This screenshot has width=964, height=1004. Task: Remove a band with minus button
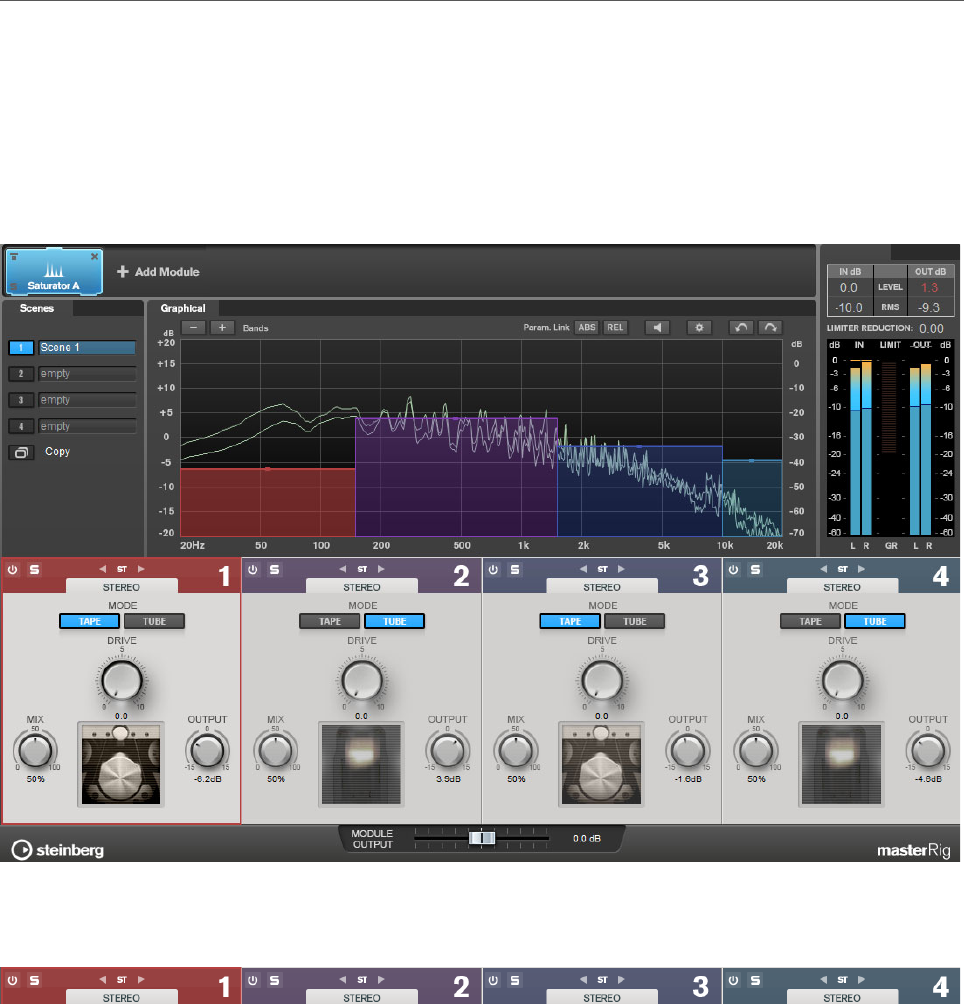click(x=193, y=328)
